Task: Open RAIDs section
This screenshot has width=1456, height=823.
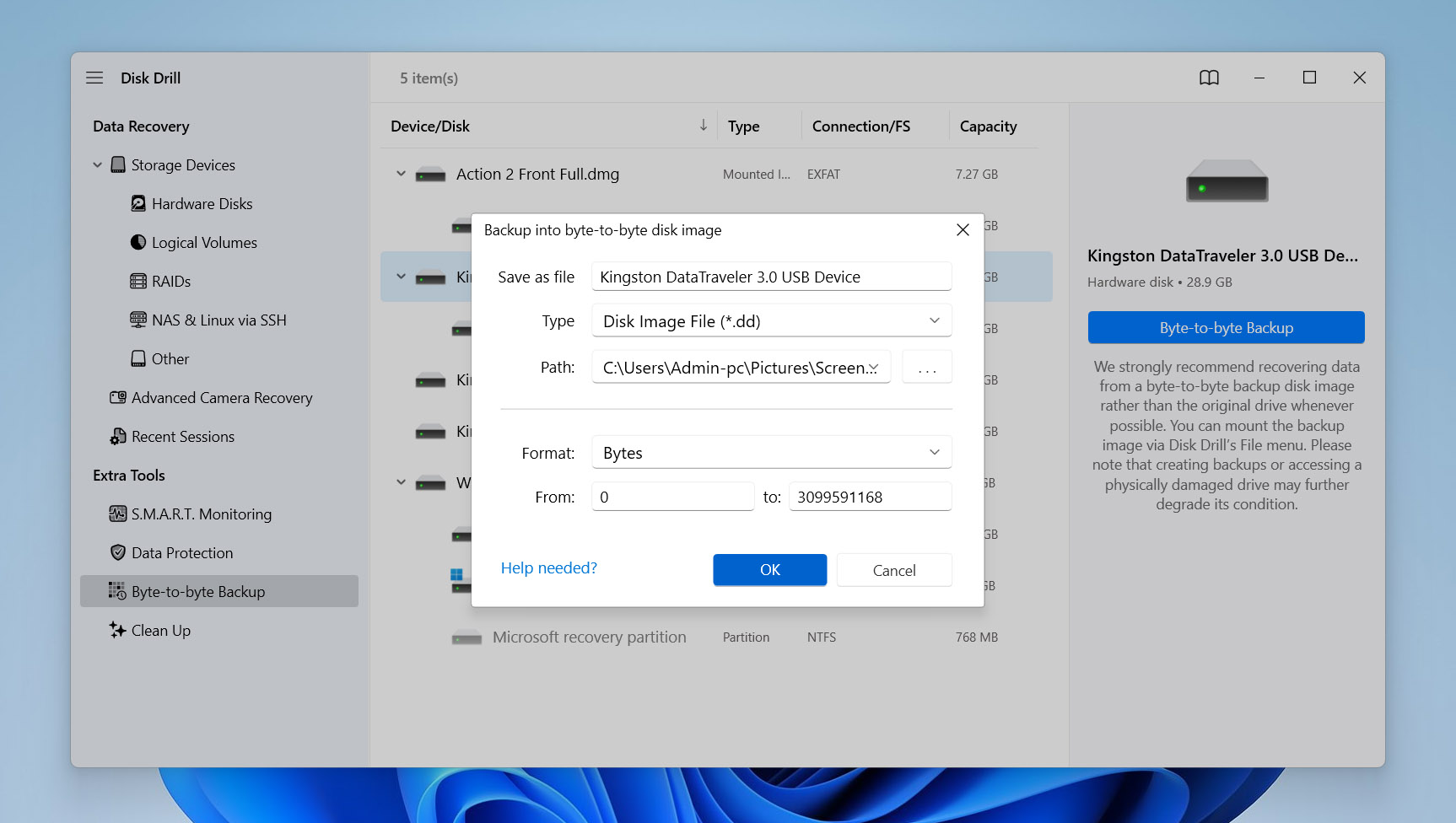Action: click(x=171, y=281)
